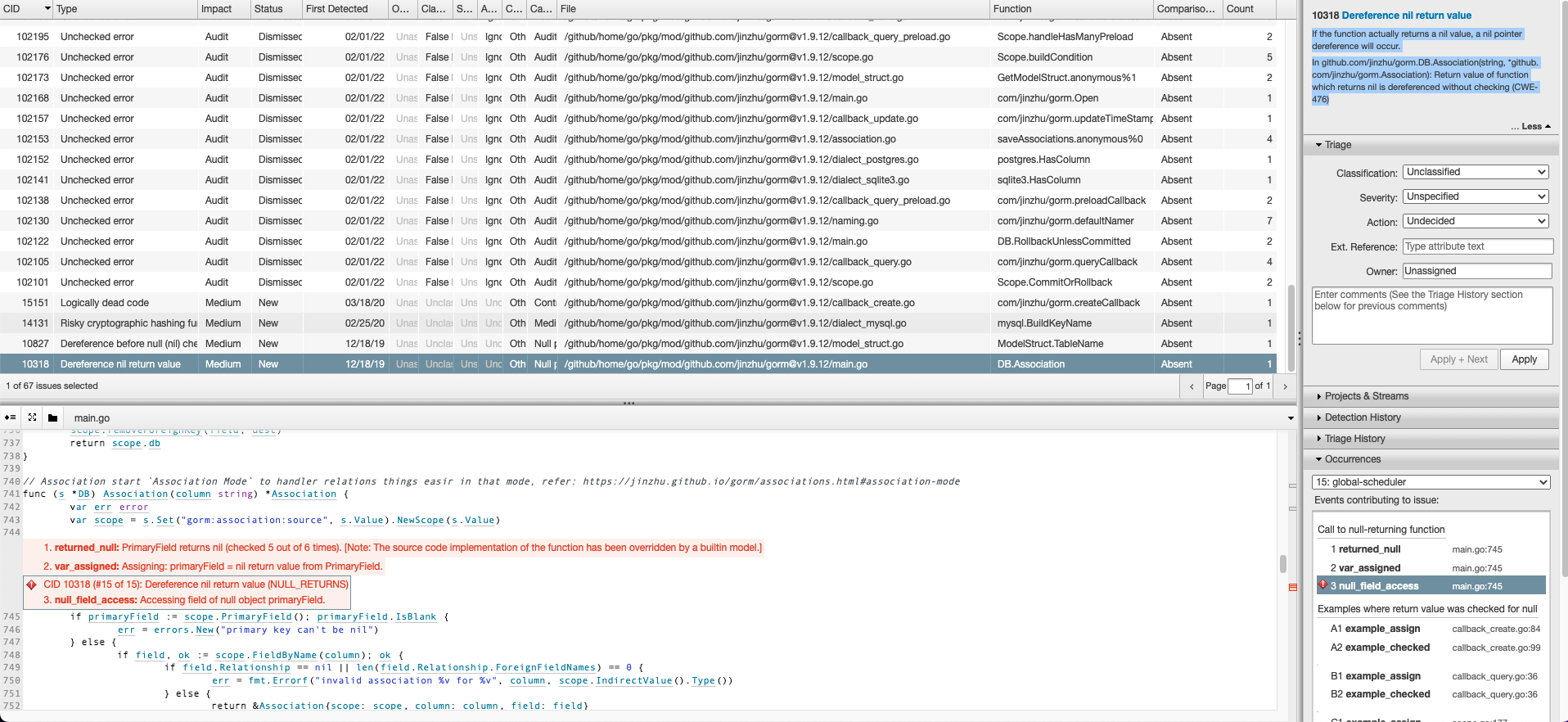Collapse description with the Less link
The height and width of the screenshot is (722, 1568).
pyautogui.click(x=1530, y=127)
